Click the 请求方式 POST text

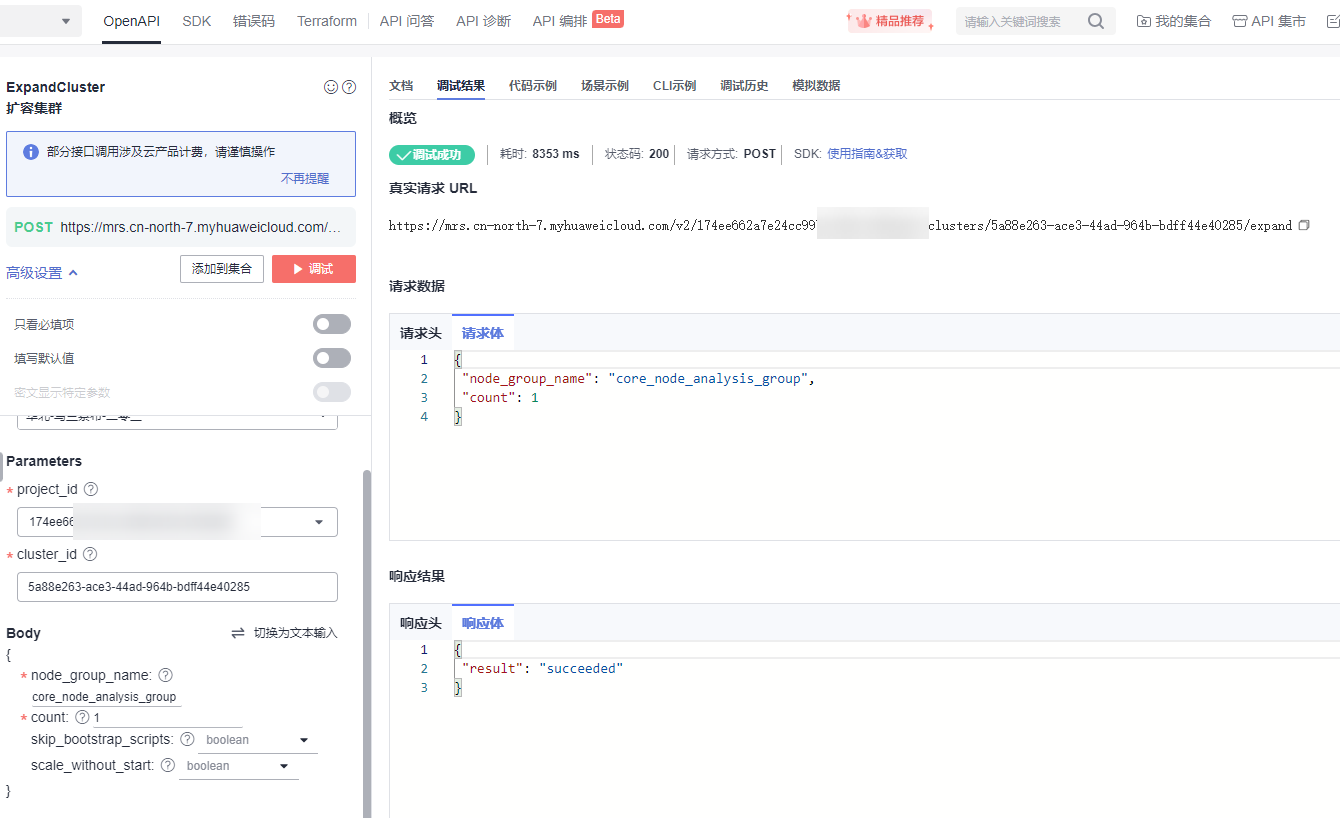tap(731, 154)
